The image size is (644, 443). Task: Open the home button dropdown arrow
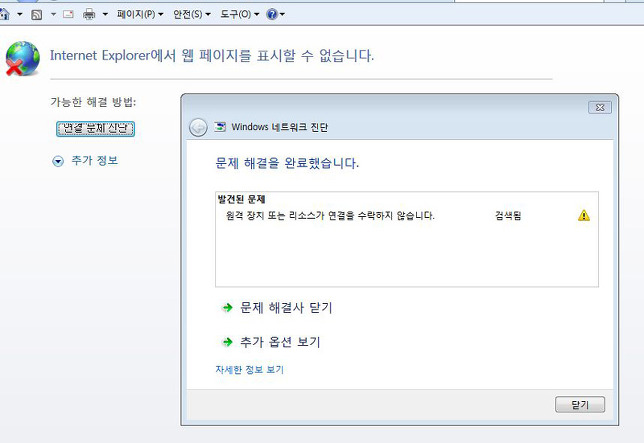[x=19, y=14]
